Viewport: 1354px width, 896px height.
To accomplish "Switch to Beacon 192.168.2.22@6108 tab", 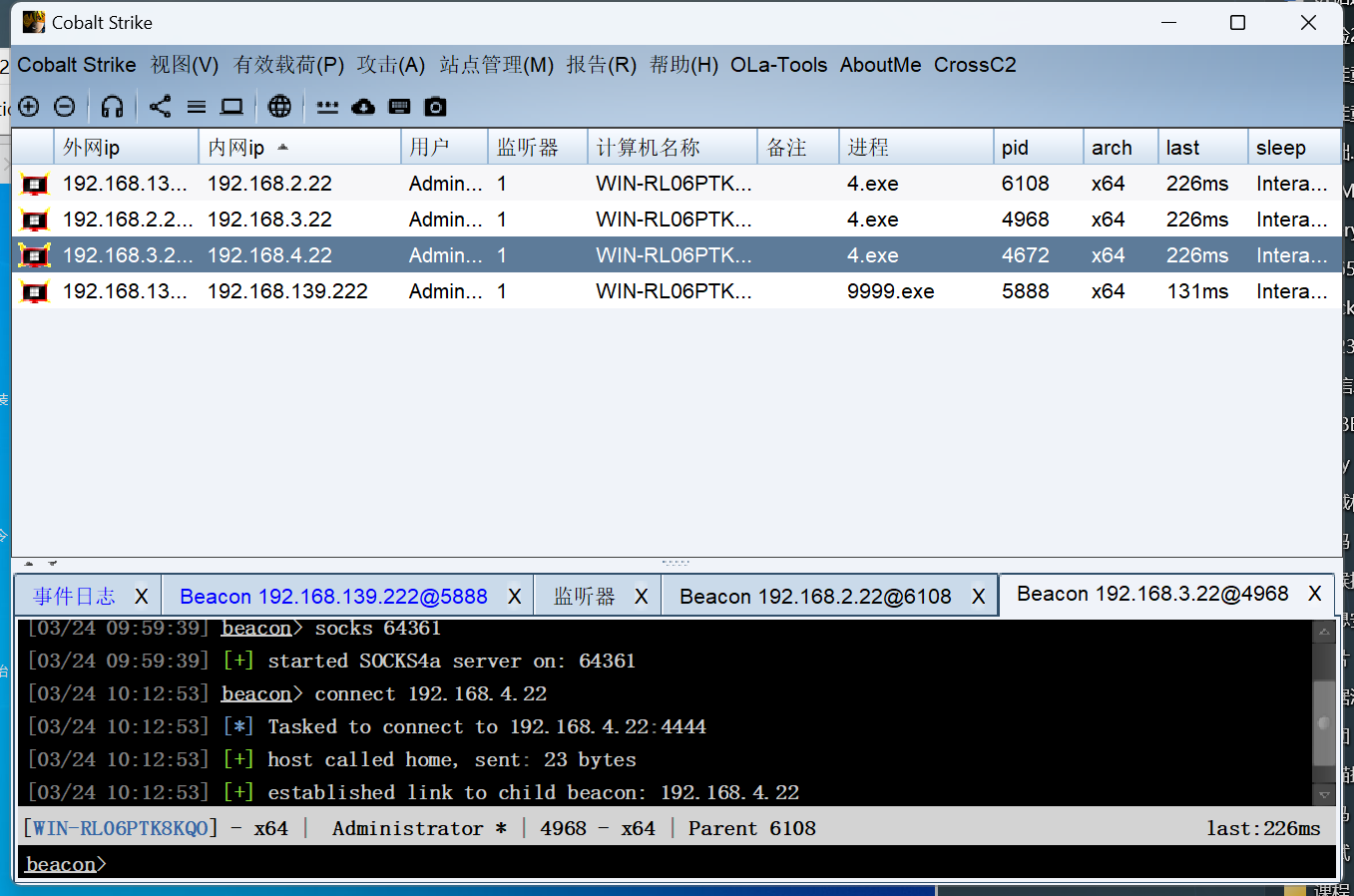I will click(x=815, y=596).
